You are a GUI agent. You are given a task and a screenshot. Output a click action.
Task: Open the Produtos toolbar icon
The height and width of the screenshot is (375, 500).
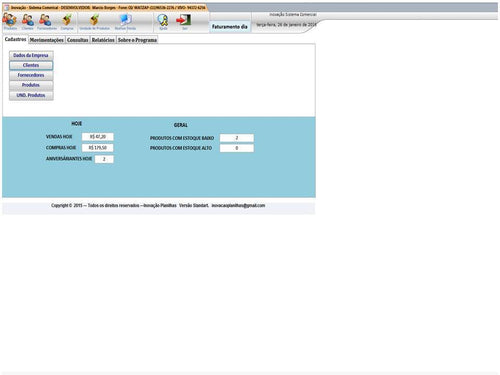pyautogui.click(x=10, y=21)
